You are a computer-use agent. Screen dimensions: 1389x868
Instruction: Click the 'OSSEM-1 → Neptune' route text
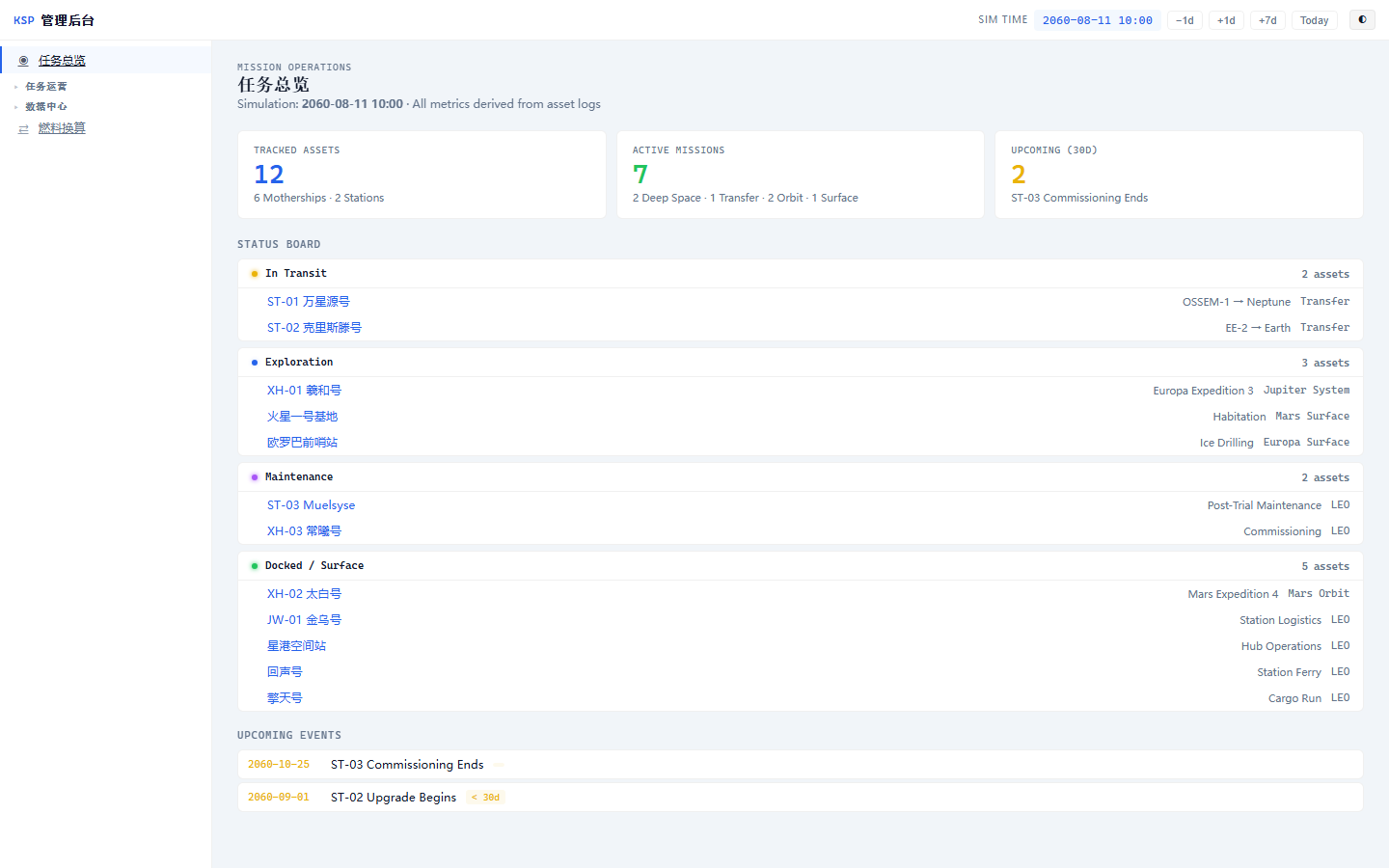tap(1237, 302)
